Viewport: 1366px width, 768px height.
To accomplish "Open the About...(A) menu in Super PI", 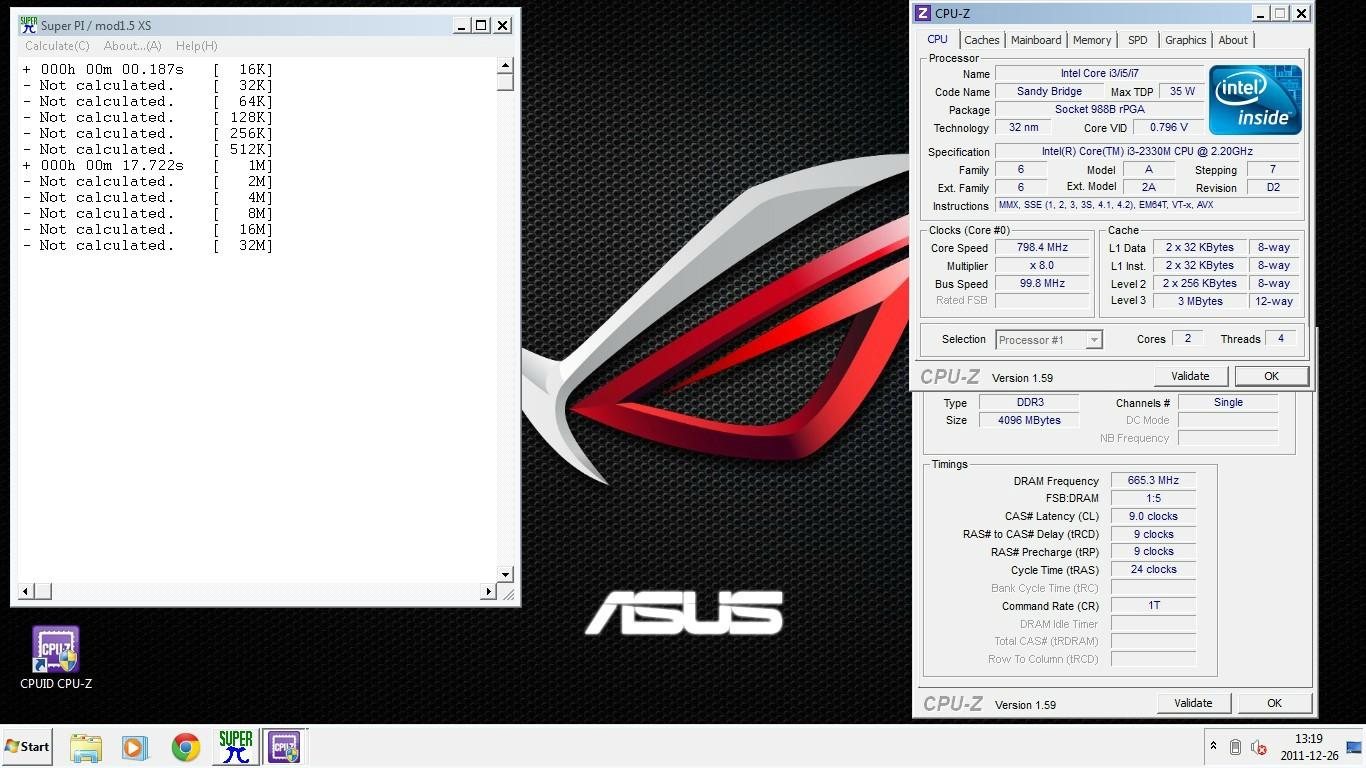I will [x=132, y=46].
